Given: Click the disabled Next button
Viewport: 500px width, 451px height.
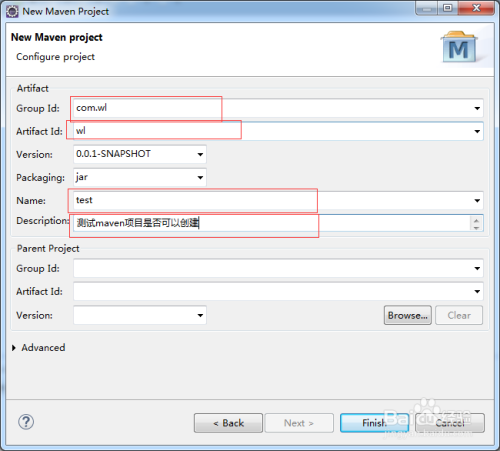Looking at the screenshot, I should click(x=299, y=423).
